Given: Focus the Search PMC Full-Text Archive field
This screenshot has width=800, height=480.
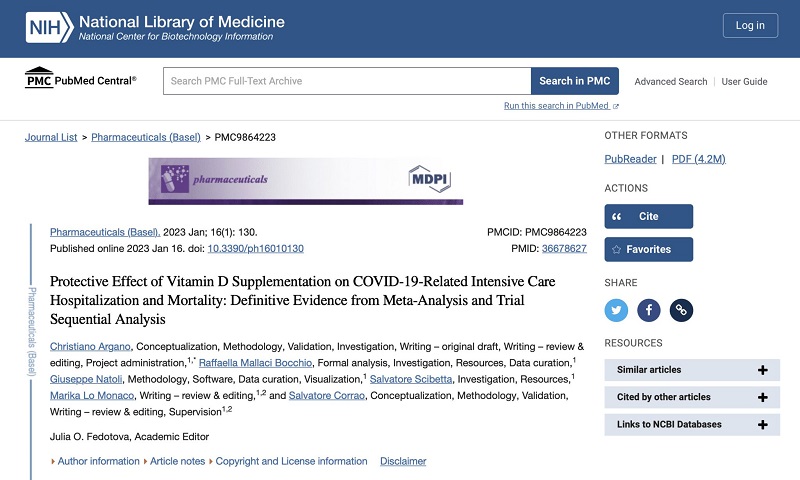Looking at the screenshot, I should click(x=346, y=81).
